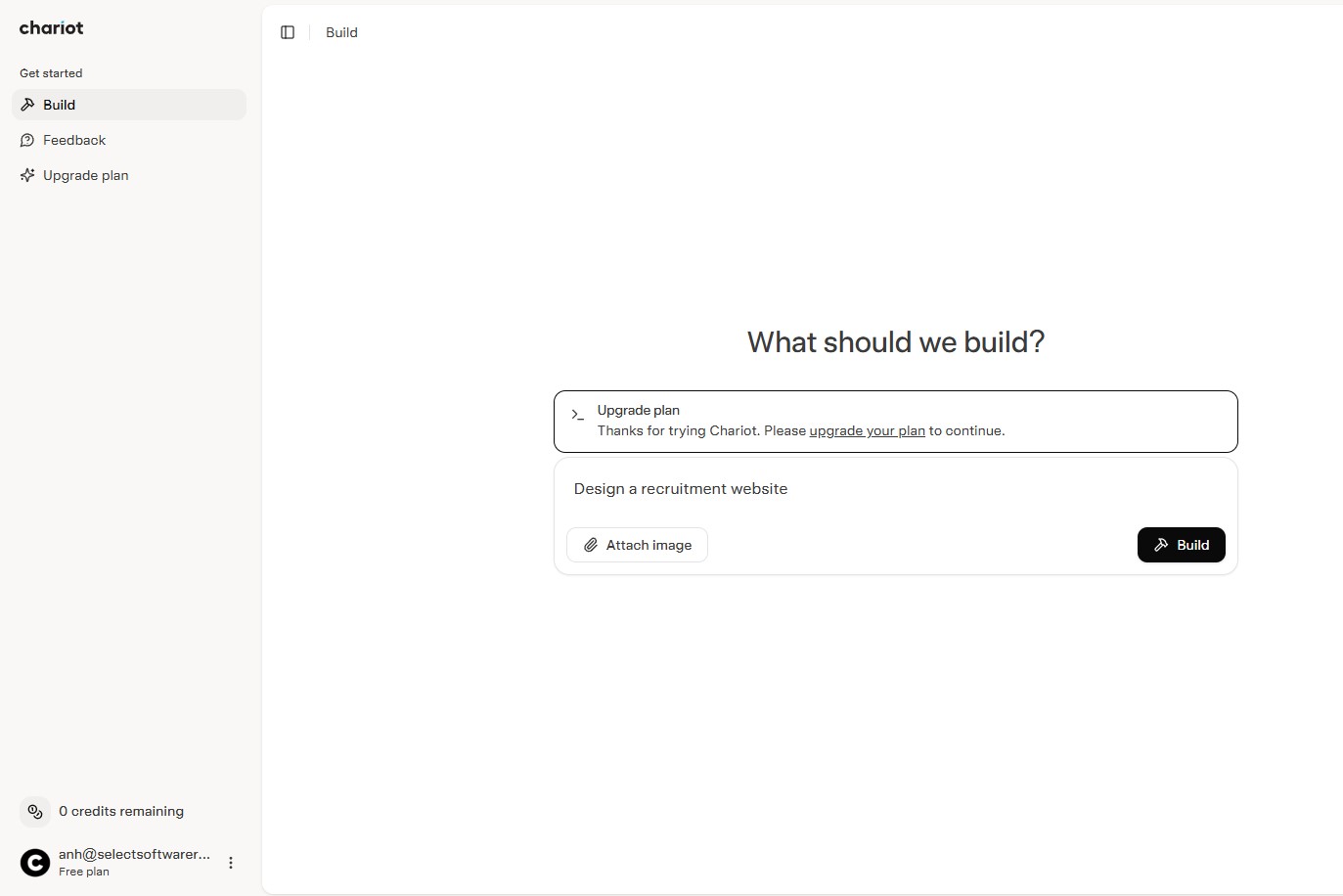This screenshot has width=1343, height=896.
Task: Click the Chariot logo
Action: (x=50, y=27)
